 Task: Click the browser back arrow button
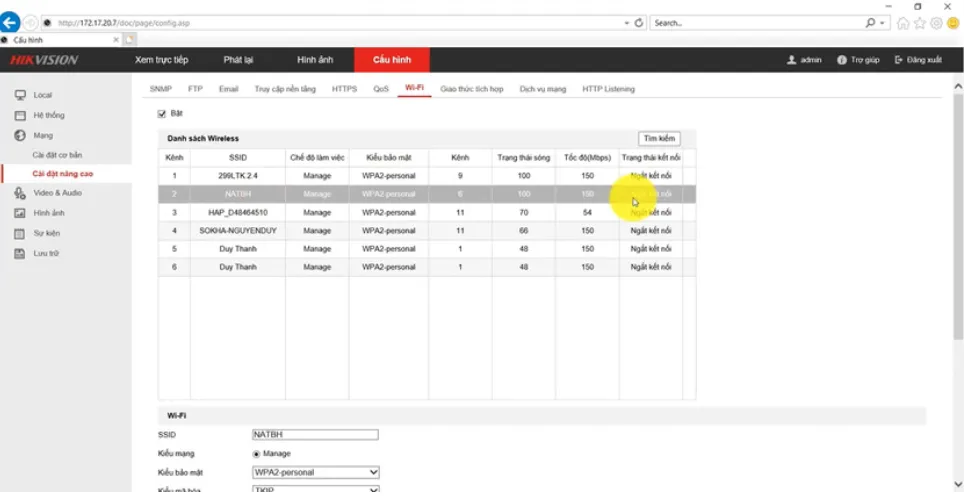click(x=10, y=23)
